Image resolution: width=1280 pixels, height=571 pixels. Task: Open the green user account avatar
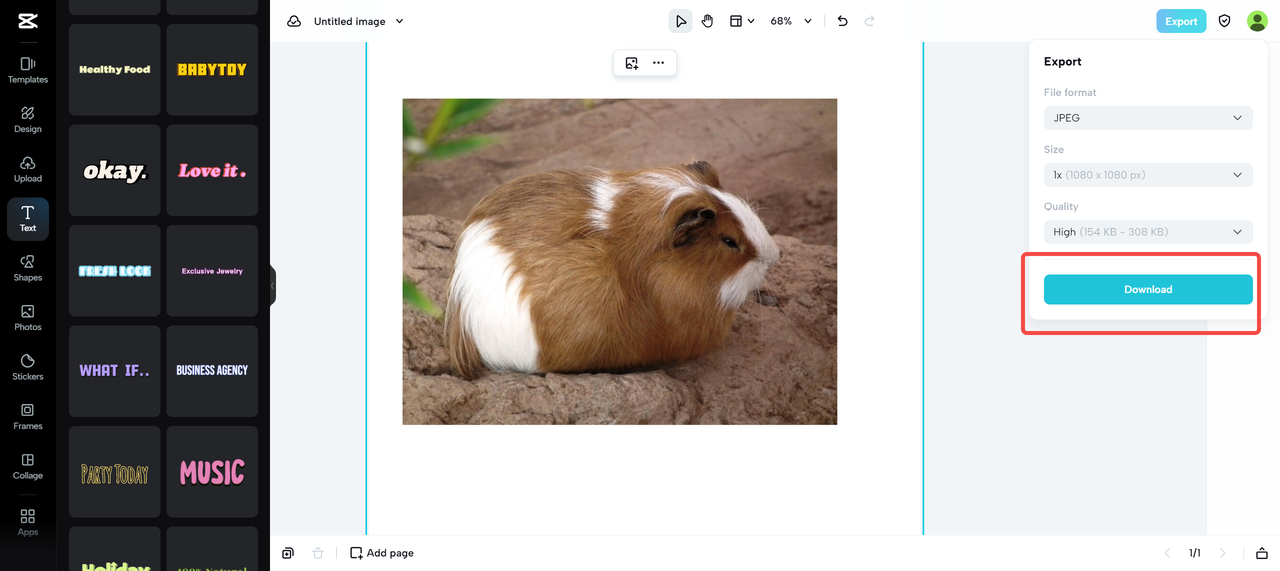tap(1257, 21)
